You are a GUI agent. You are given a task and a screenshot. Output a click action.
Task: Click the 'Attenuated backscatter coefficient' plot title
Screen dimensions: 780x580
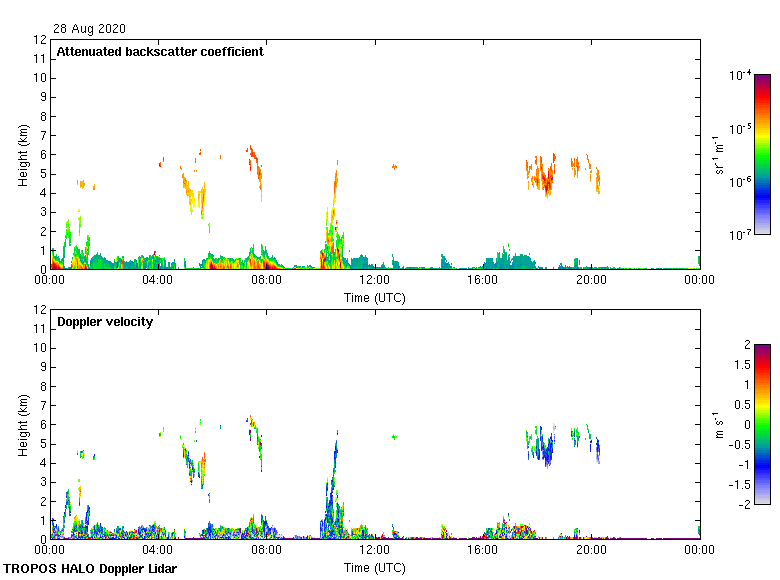pyautogui.click(x=160, y=52)
